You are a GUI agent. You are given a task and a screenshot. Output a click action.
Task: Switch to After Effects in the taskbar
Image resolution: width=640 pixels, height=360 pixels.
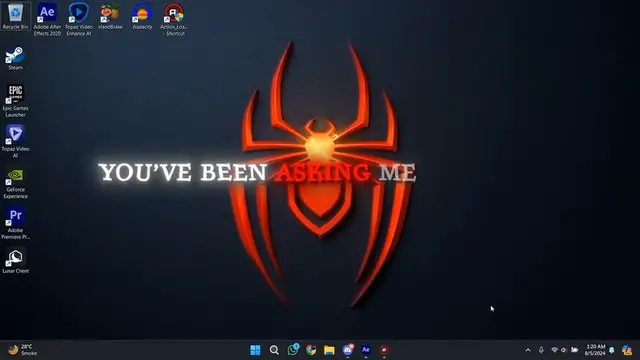[x=366, y=350]
